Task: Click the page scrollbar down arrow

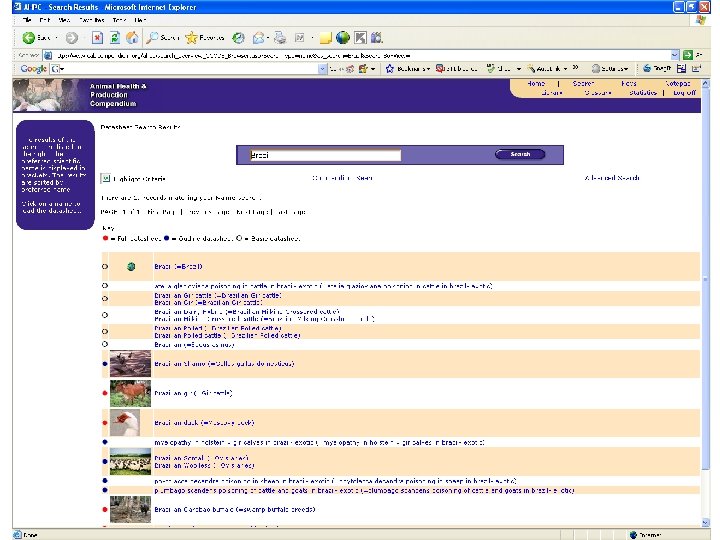Action: (706, 523)
